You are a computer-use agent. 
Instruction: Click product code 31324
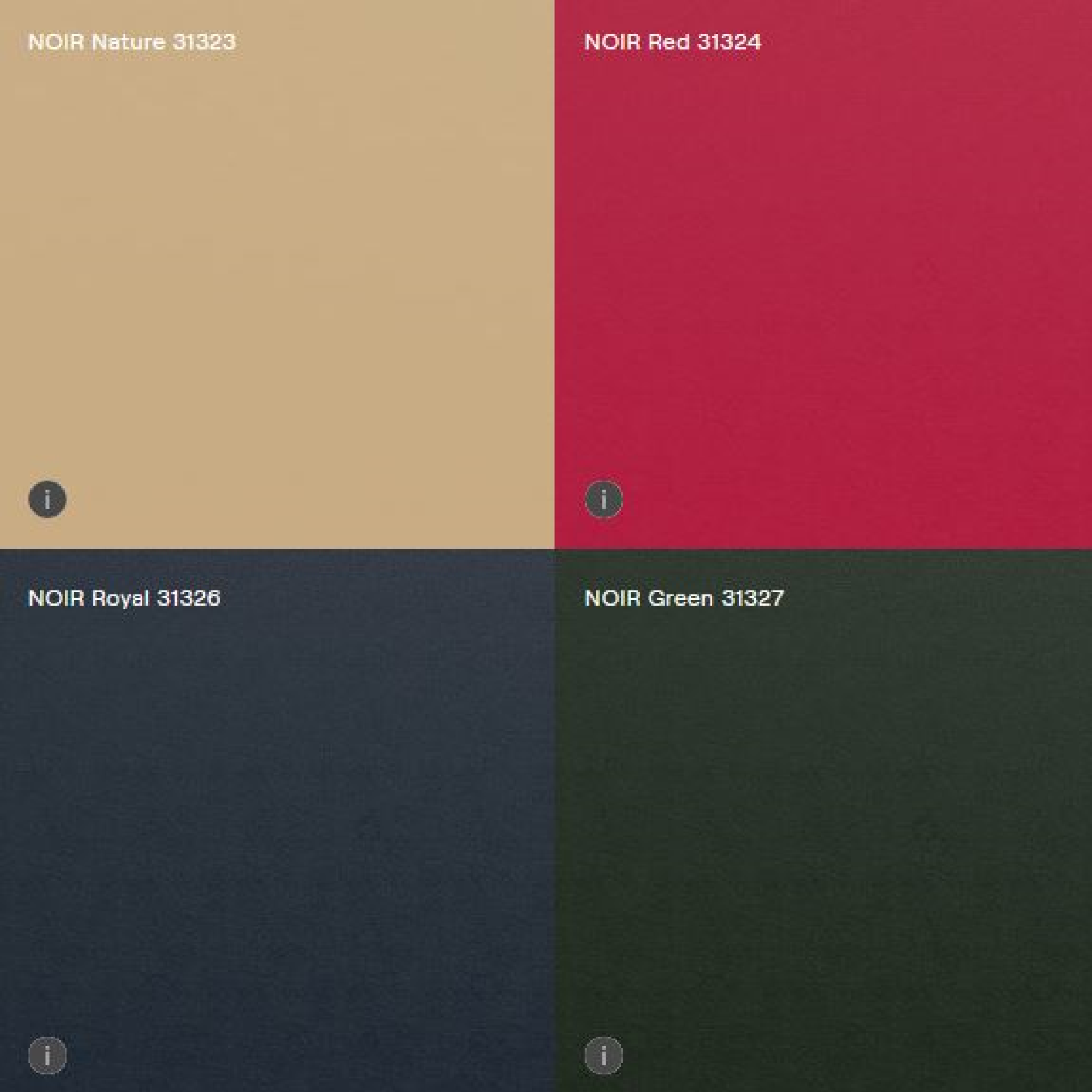(x=729, y=42)
